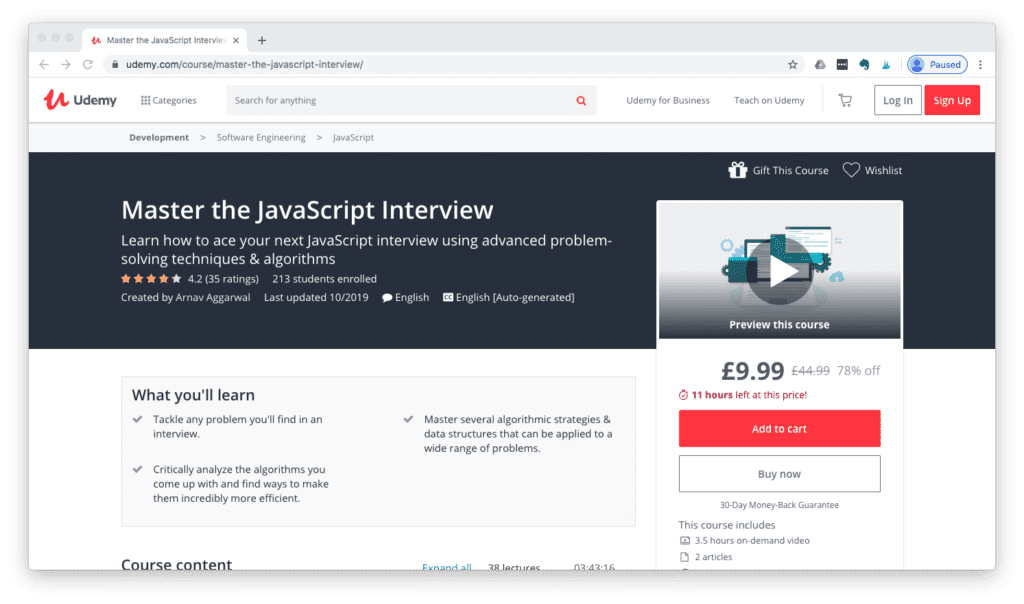The height and width of the screenshot is (604, 1024).
Task: Click the browser address bar URL
Action: (244, 65)
